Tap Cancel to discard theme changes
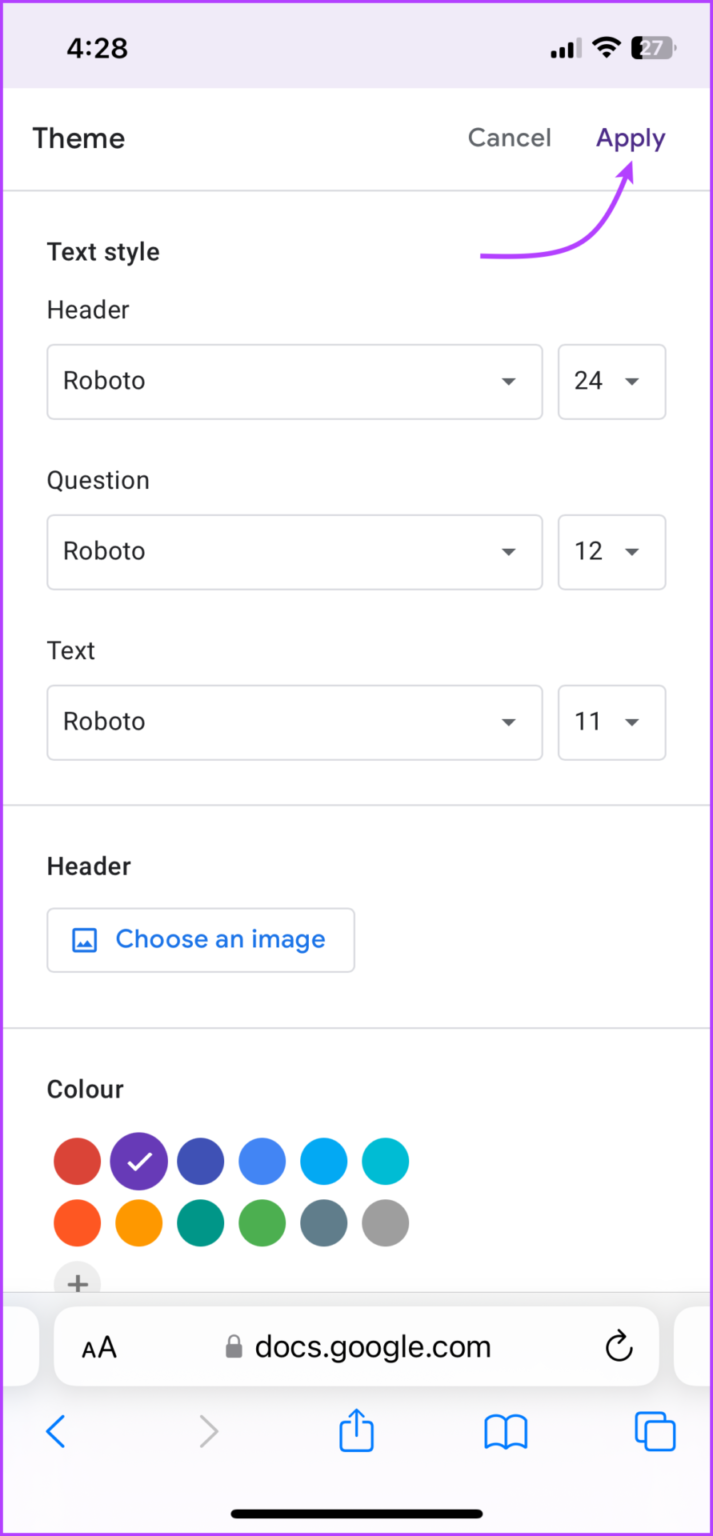Viewport: 713px width, 1536px height. [x=510, y=138]
